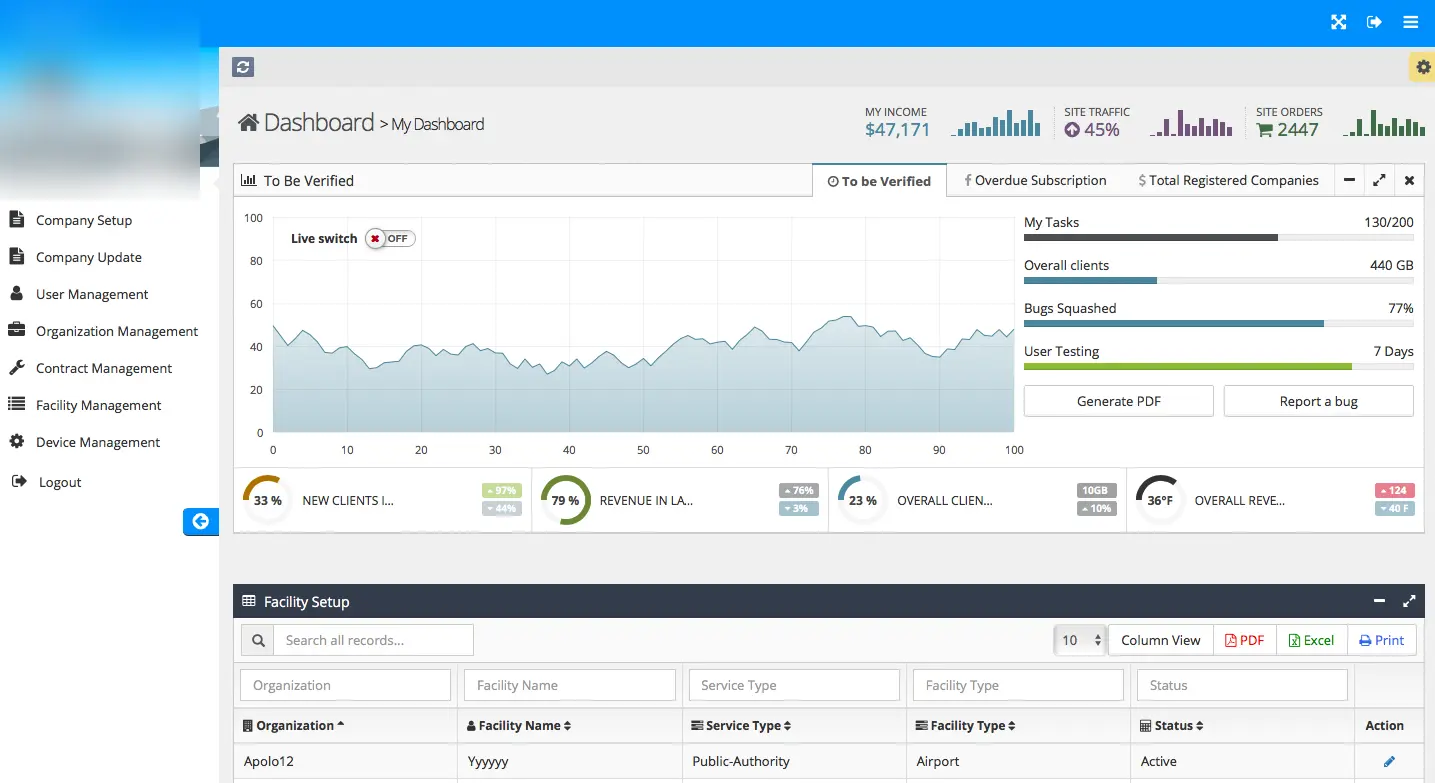Export the facility table to Excel
1435x783 pixels.
coord(1311,639)
